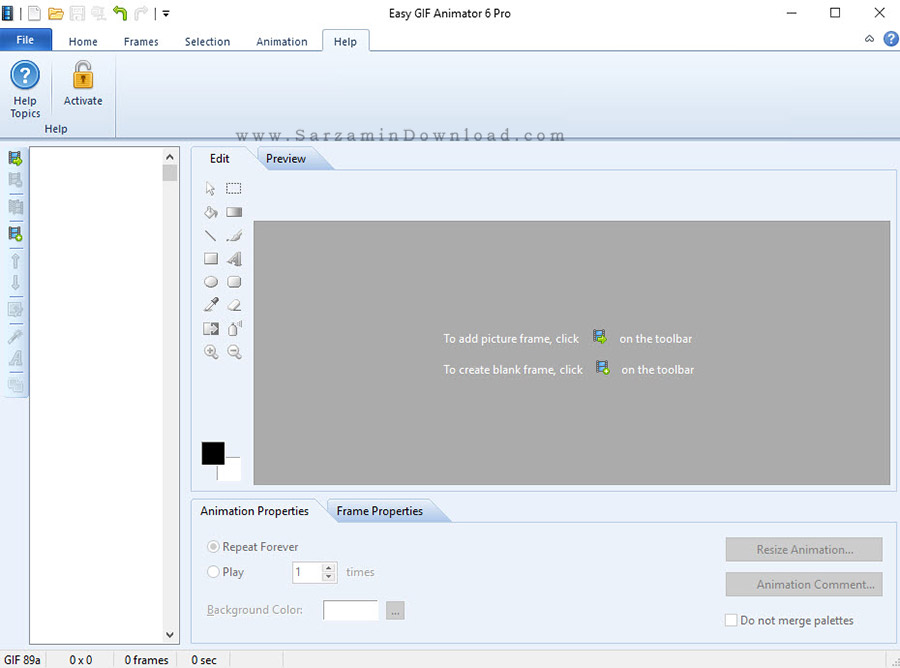Select the gradient fill tool

click(234, 212)
